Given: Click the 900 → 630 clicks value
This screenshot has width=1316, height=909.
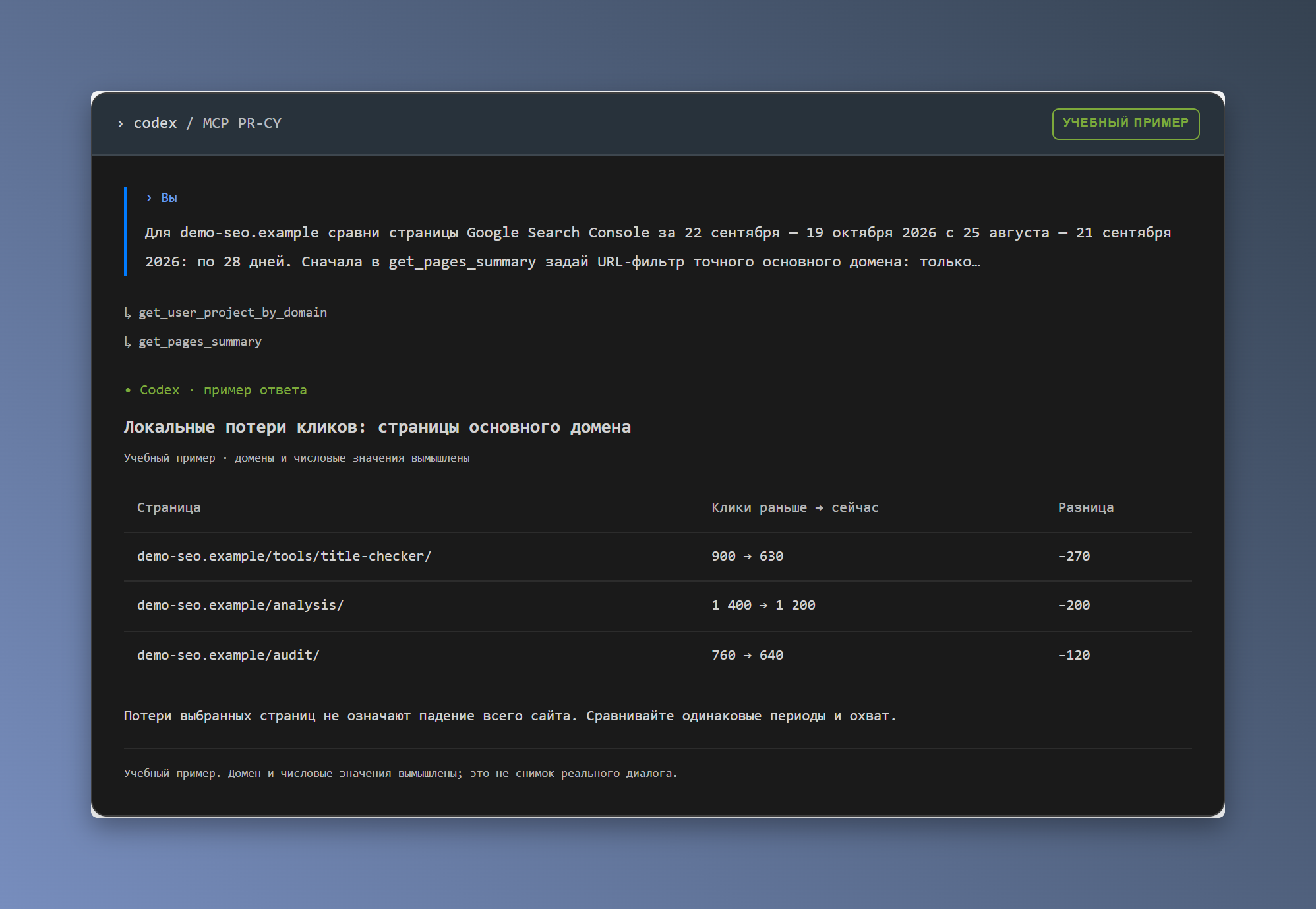Looking at the screenshot, I should pyautogui.click(x=747, y=556).
